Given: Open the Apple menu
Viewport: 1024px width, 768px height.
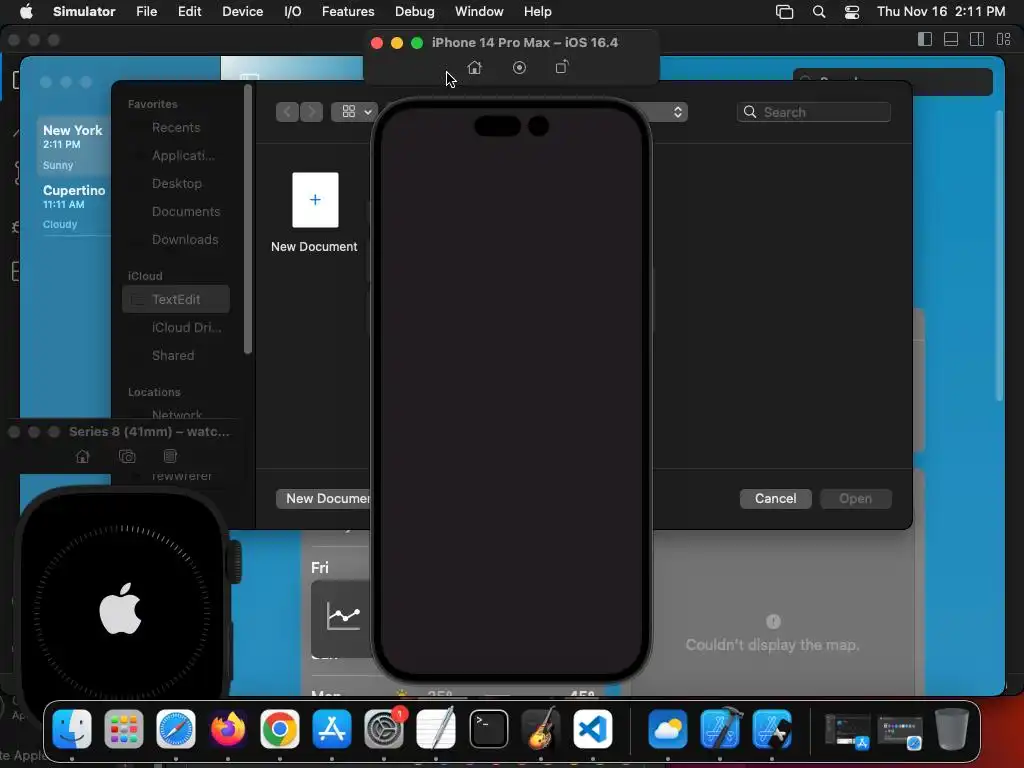Looking at the screenshot, I should coord(26,11).
